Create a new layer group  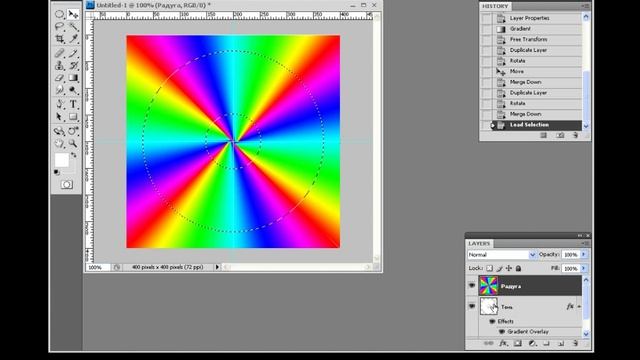[x=547, y=344]
